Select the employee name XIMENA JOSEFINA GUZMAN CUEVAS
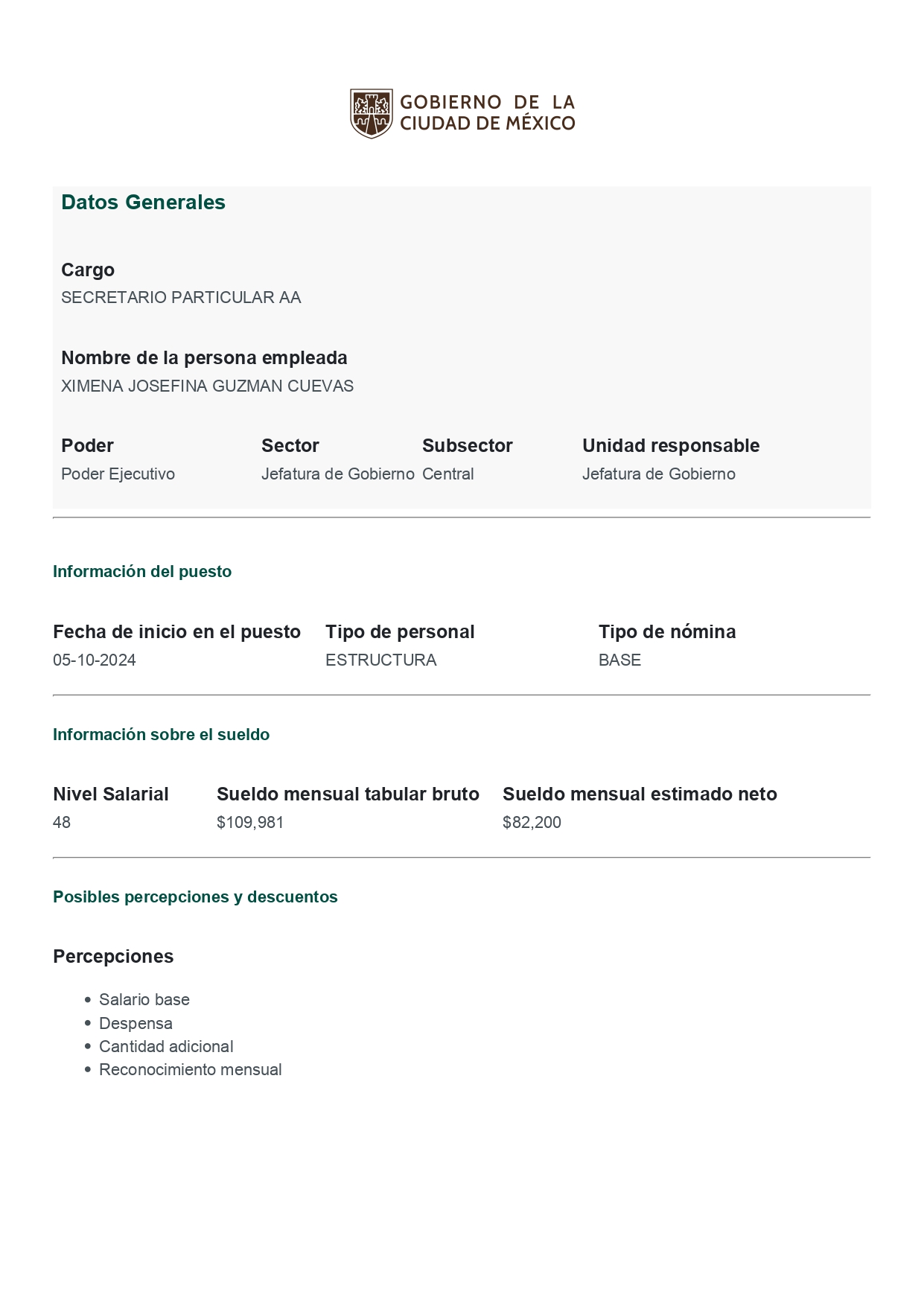The image size is (924, 1306). click(207, 386)
